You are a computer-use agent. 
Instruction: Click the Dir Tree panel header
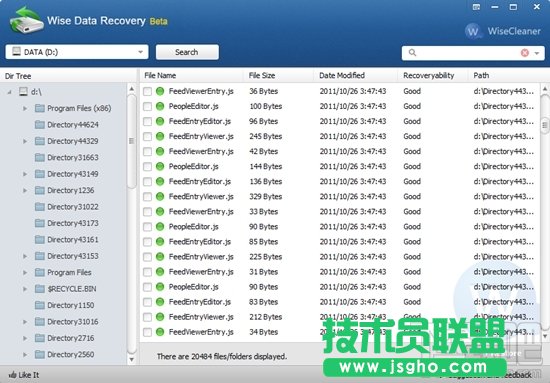point(68,76)
